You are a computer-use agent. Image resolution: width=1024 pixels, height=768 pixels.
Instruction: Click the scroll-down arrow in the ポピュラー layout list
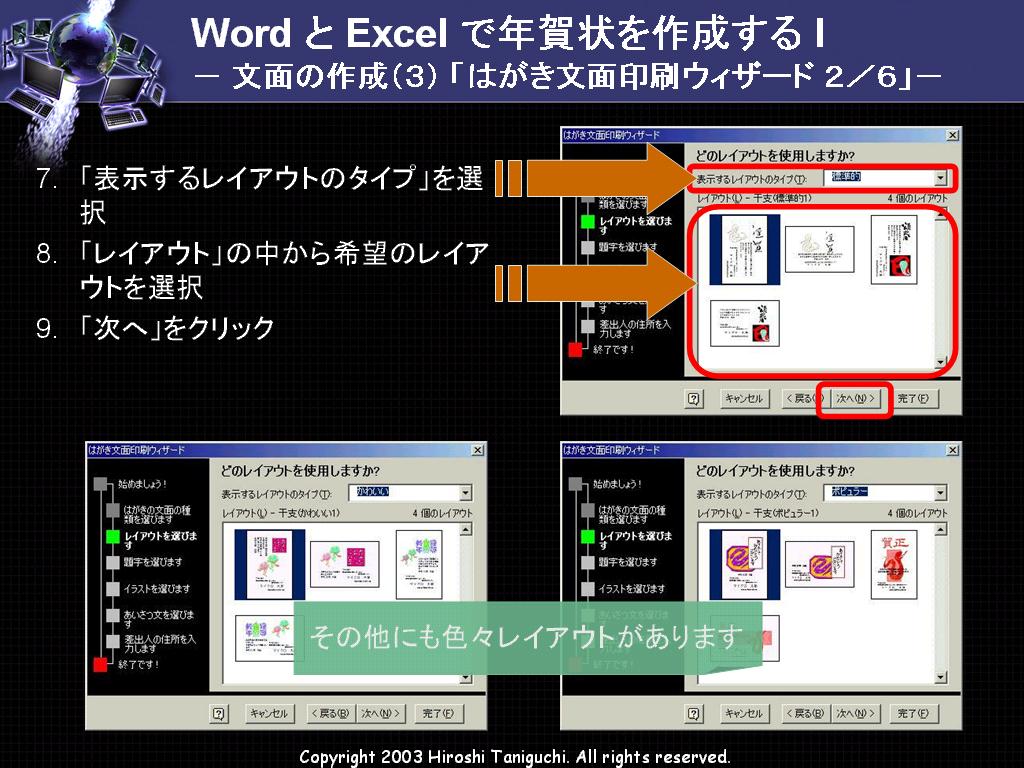coord(940,678)
